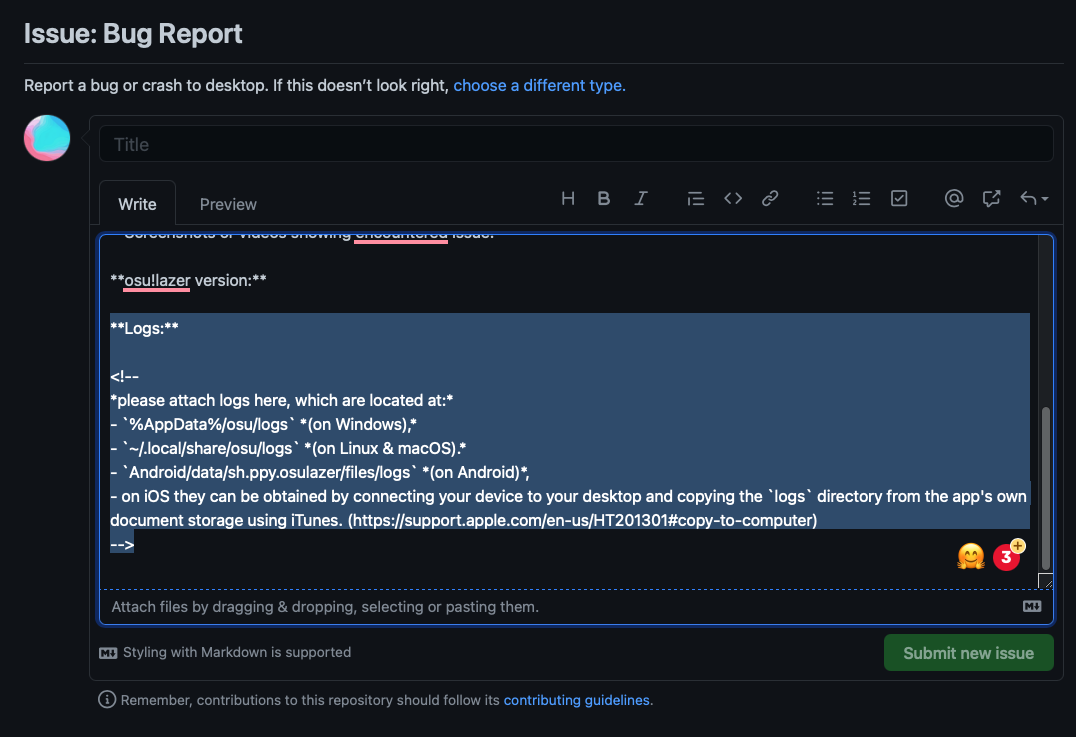Click the info icon beside the Remember notice
The width and height of the screenshot is (1076, 737).
pyautogui.click(x=106, y=699)
